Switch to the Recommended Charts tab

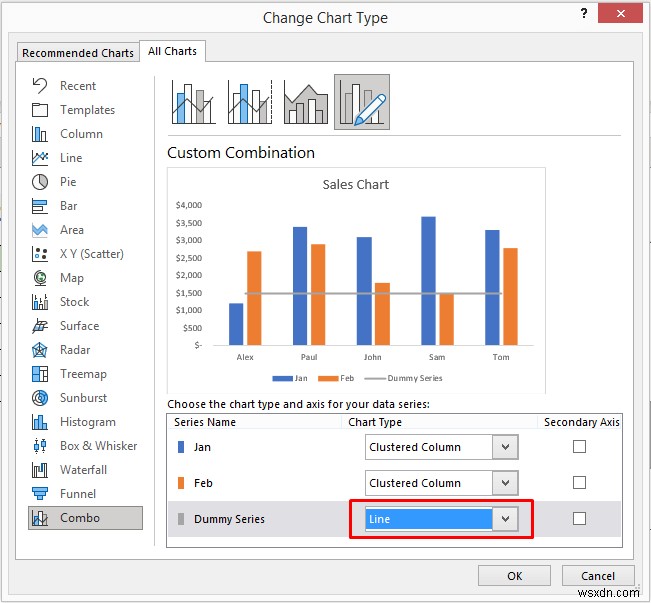(x=78, y=53)
